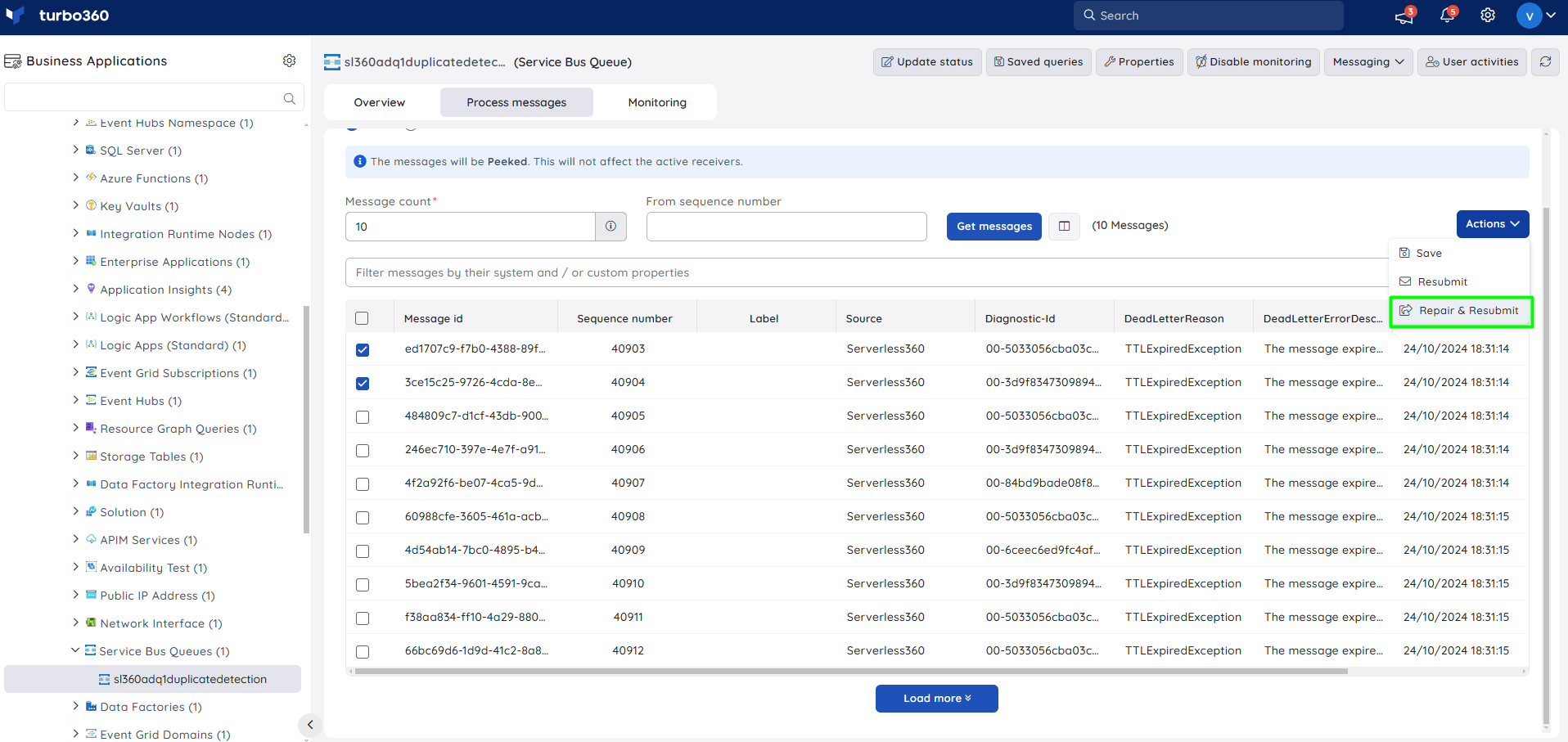Check message with sequence number 40909
This screenshot has width=1568, height=742.
pos(363,551)
